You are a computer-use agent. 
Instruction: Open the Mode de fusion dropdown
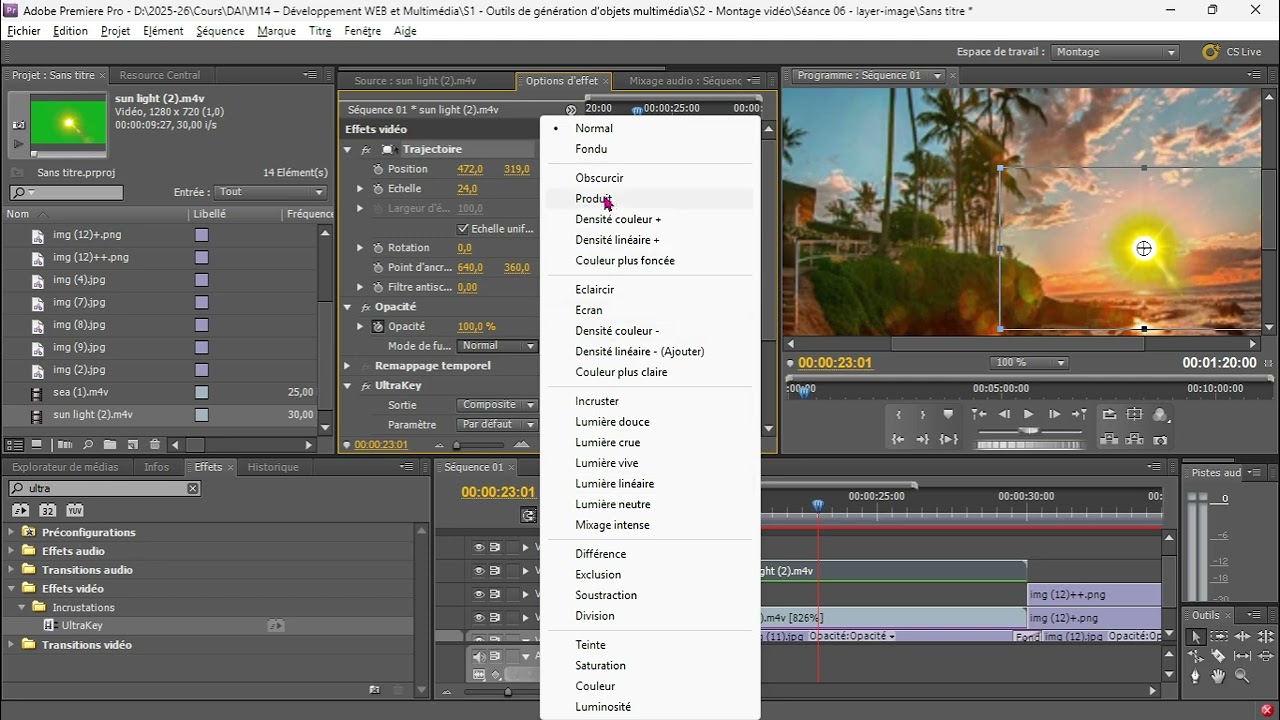tap(498, 346)
